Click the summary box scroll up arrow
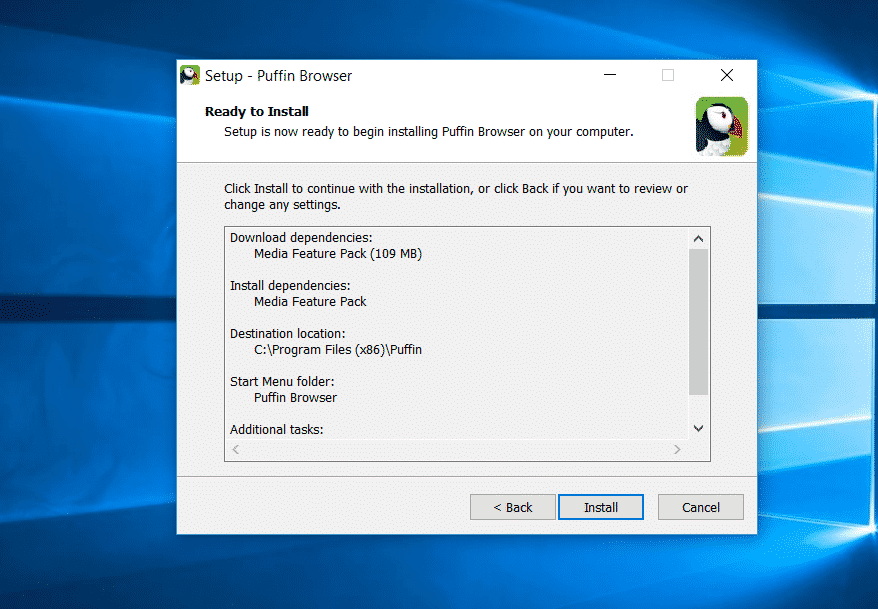878x609 pixels. tap(698, 239)
